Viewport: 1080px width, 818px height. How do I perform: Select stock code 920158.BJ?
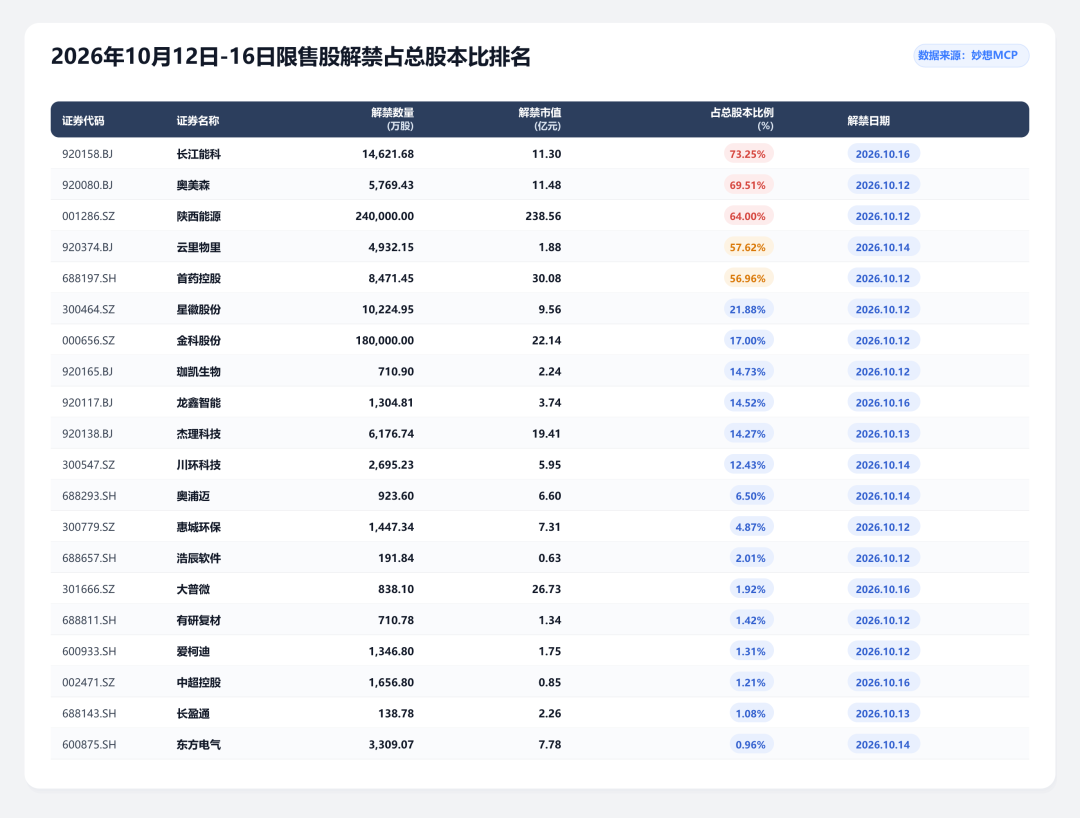[x=87, y=154]
